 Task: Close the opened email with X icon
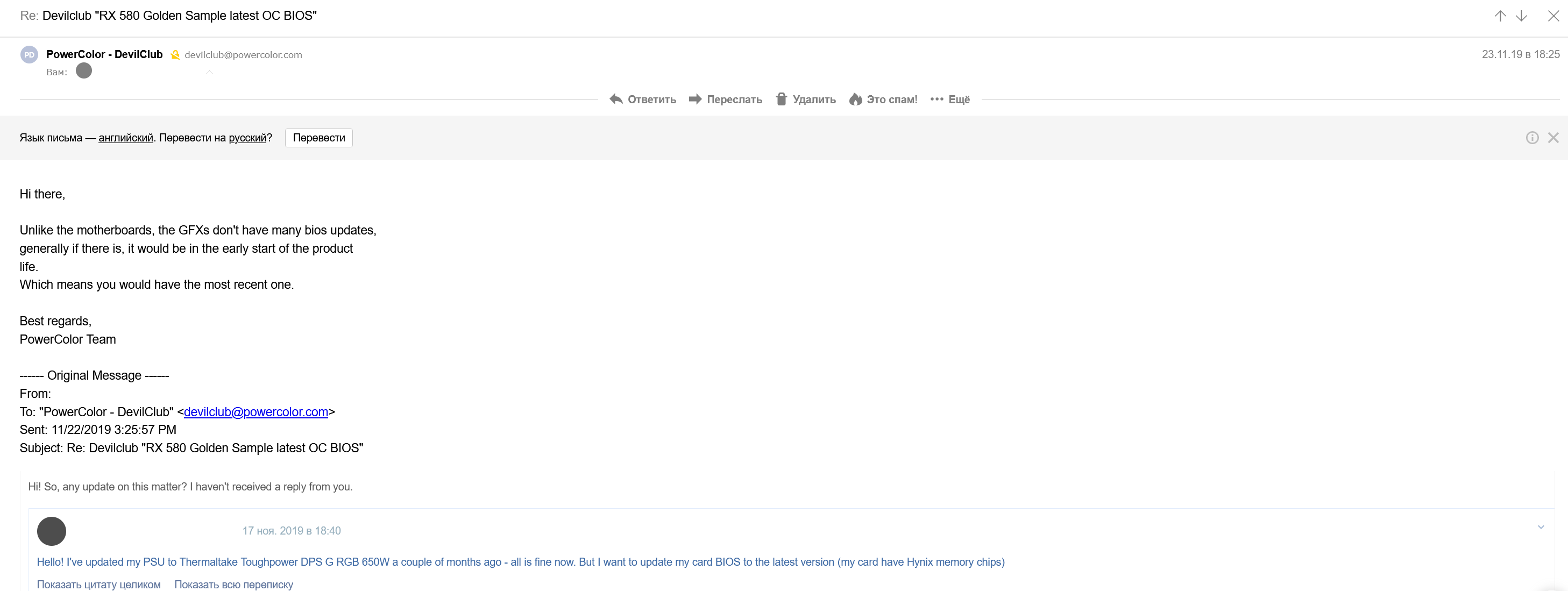click(1553, 16)
